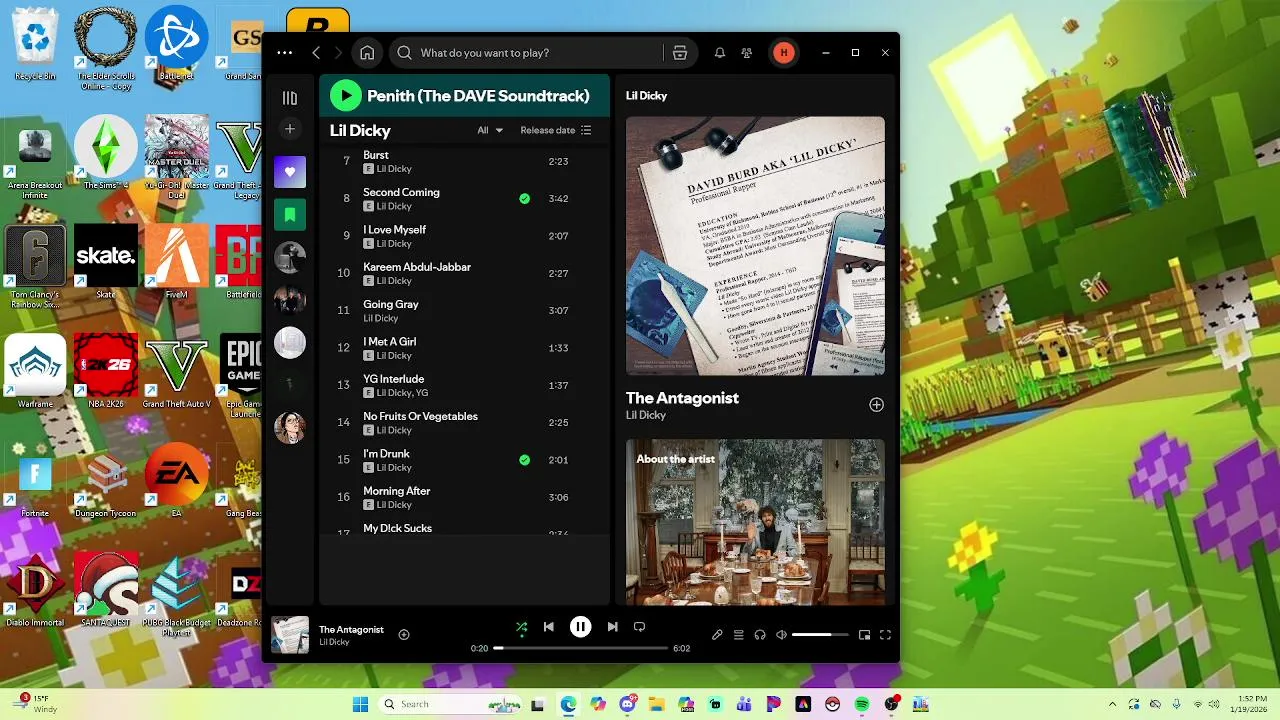Open the YG artist link in YG Interlude
The height and width of the screenshot is (720, 1280).
421,393
